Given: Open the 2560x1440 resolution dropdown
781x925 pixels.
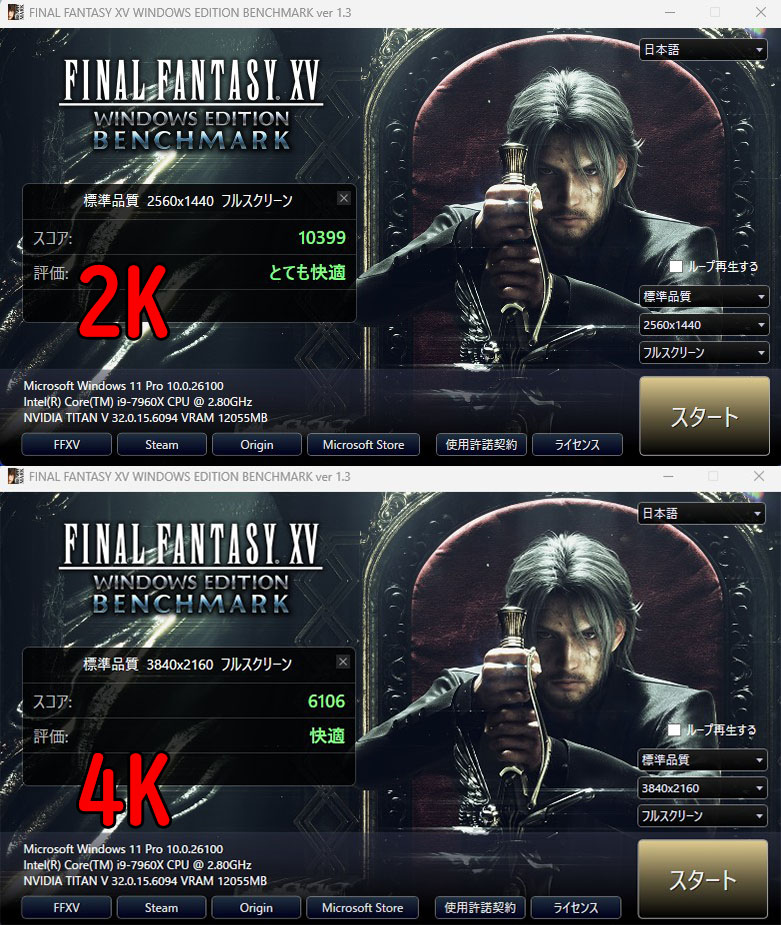Looking at the screenshot, I should [704, 324].
